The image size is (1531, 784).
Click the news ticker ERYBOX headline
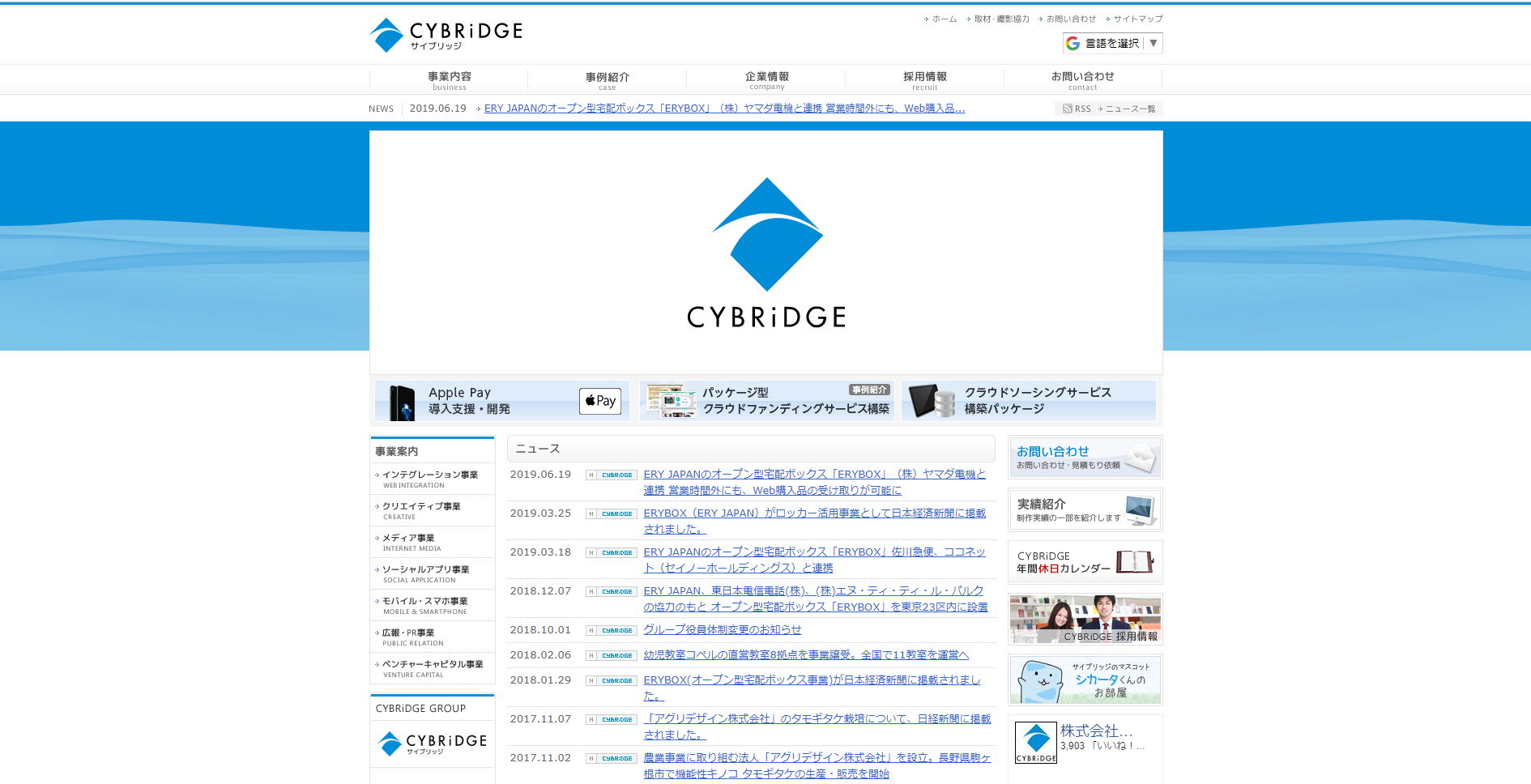click(724, 109)
